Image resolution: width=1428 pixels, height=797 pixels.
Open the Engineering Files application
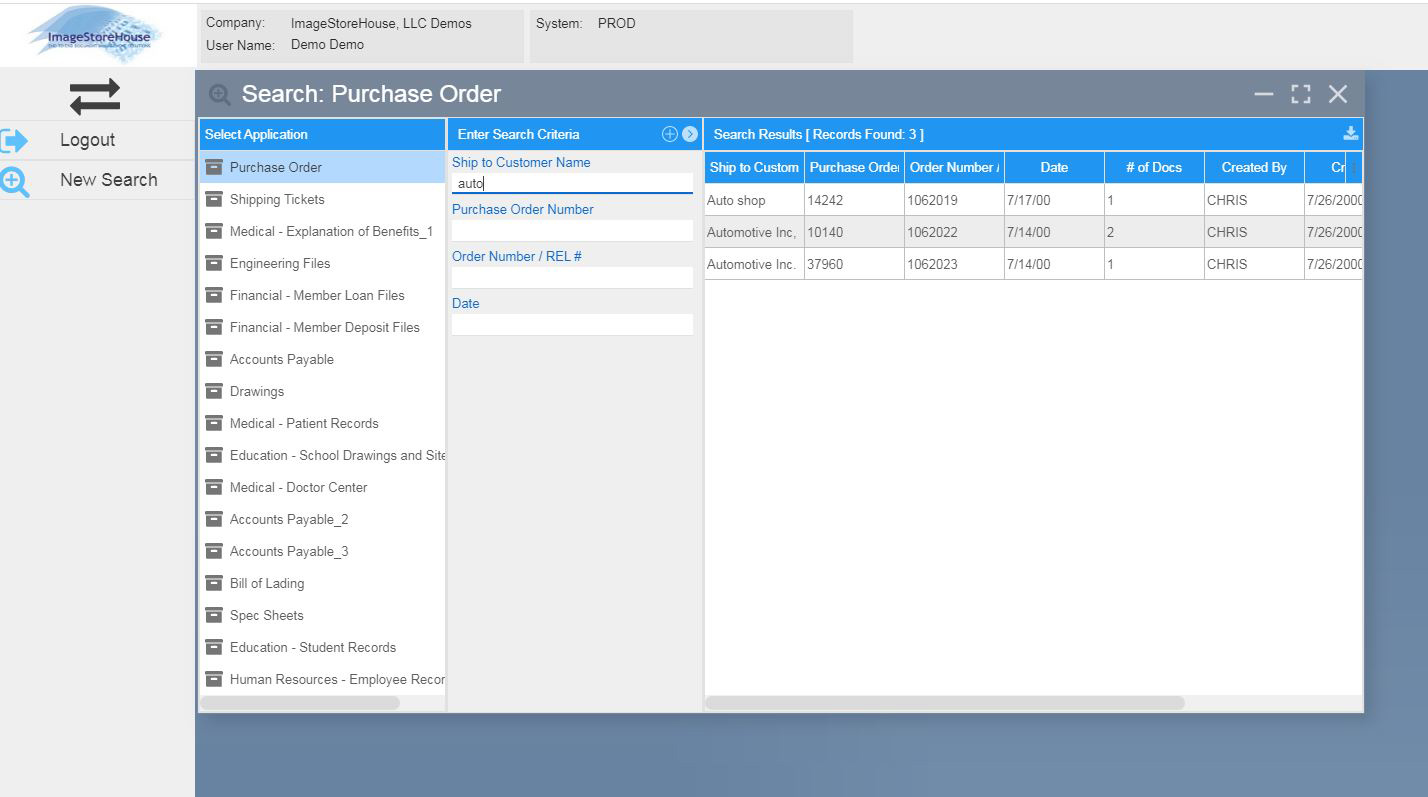pos(322,263)
